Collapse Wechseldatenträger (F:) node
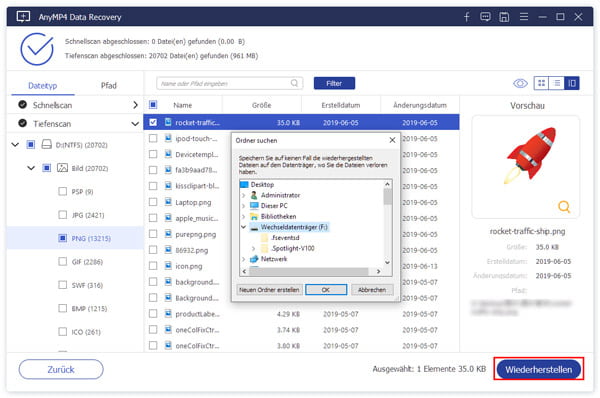The height and width of the screenshot is (398, 600). tap(244, 227)
